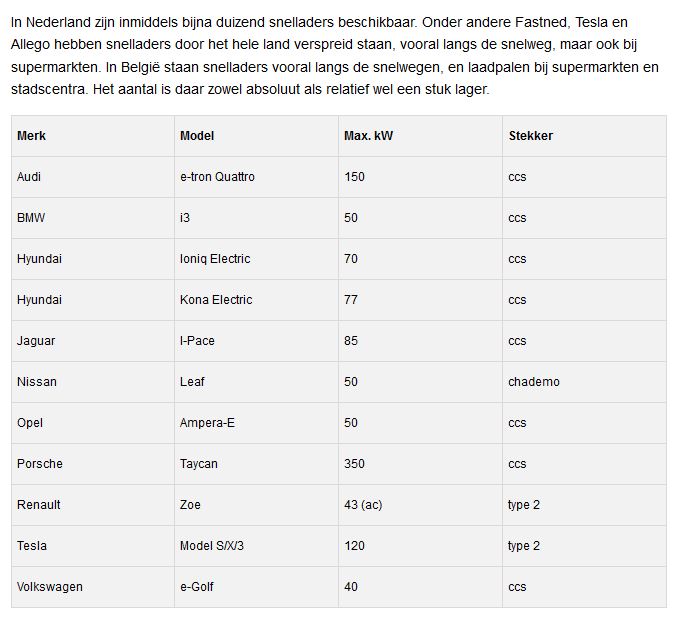This screenshot has width=684, height=625.
Task: Select the e-tron Quattro model cell
Action: tap(217, 177)
